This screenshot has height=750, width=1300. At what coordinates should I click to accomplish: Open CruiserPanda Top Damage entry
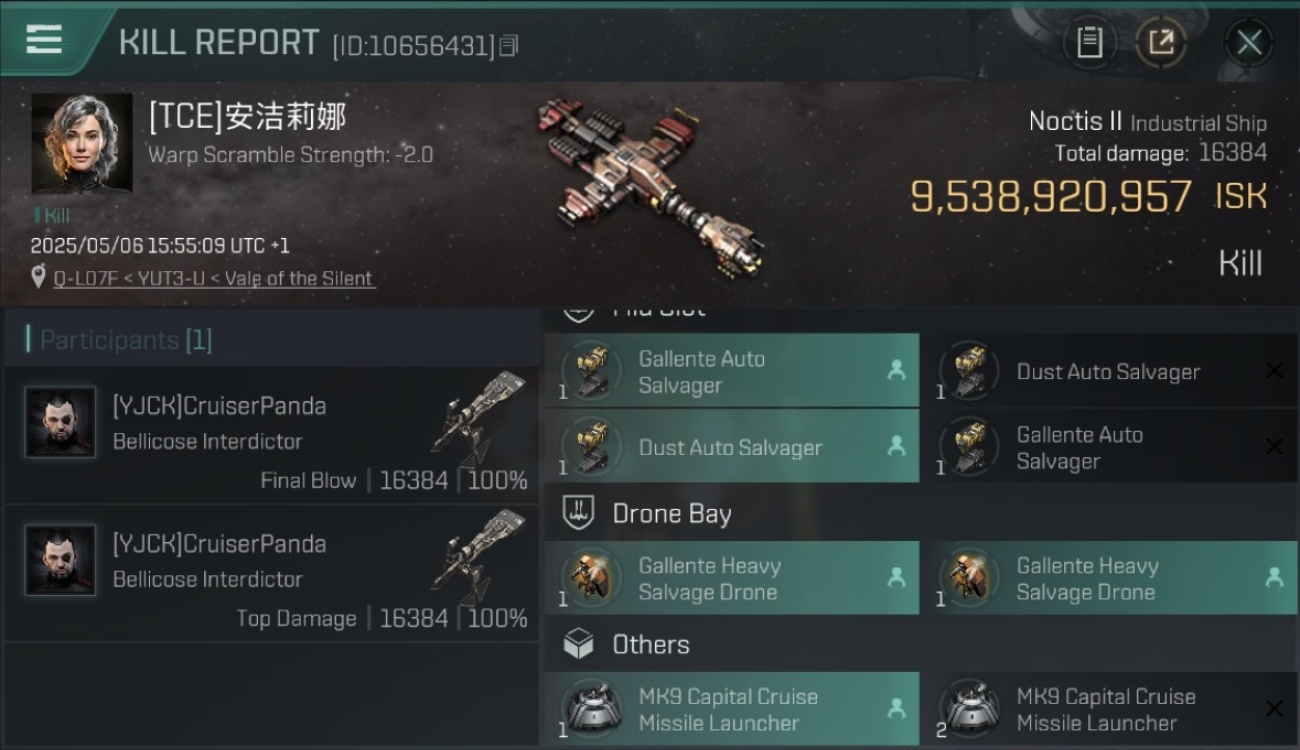coord(272,573)
